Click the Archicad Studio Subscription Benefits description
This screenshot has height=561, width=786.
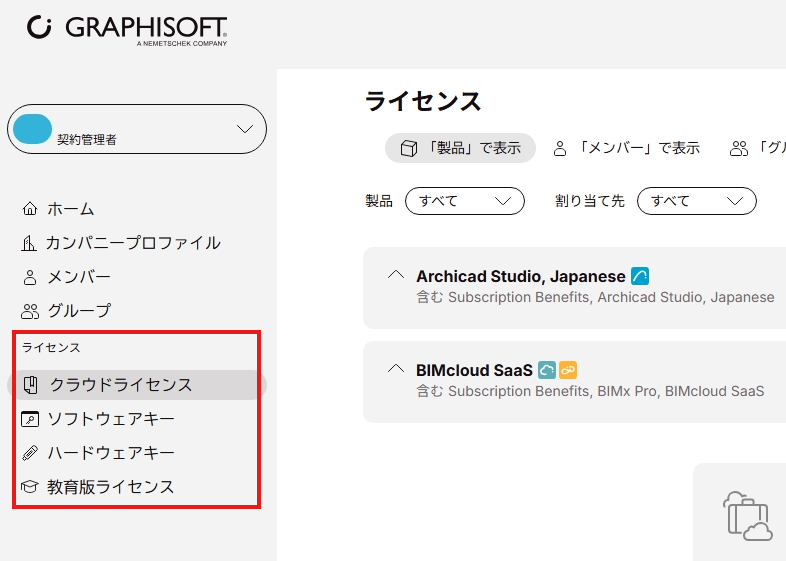tap(596, 297)
